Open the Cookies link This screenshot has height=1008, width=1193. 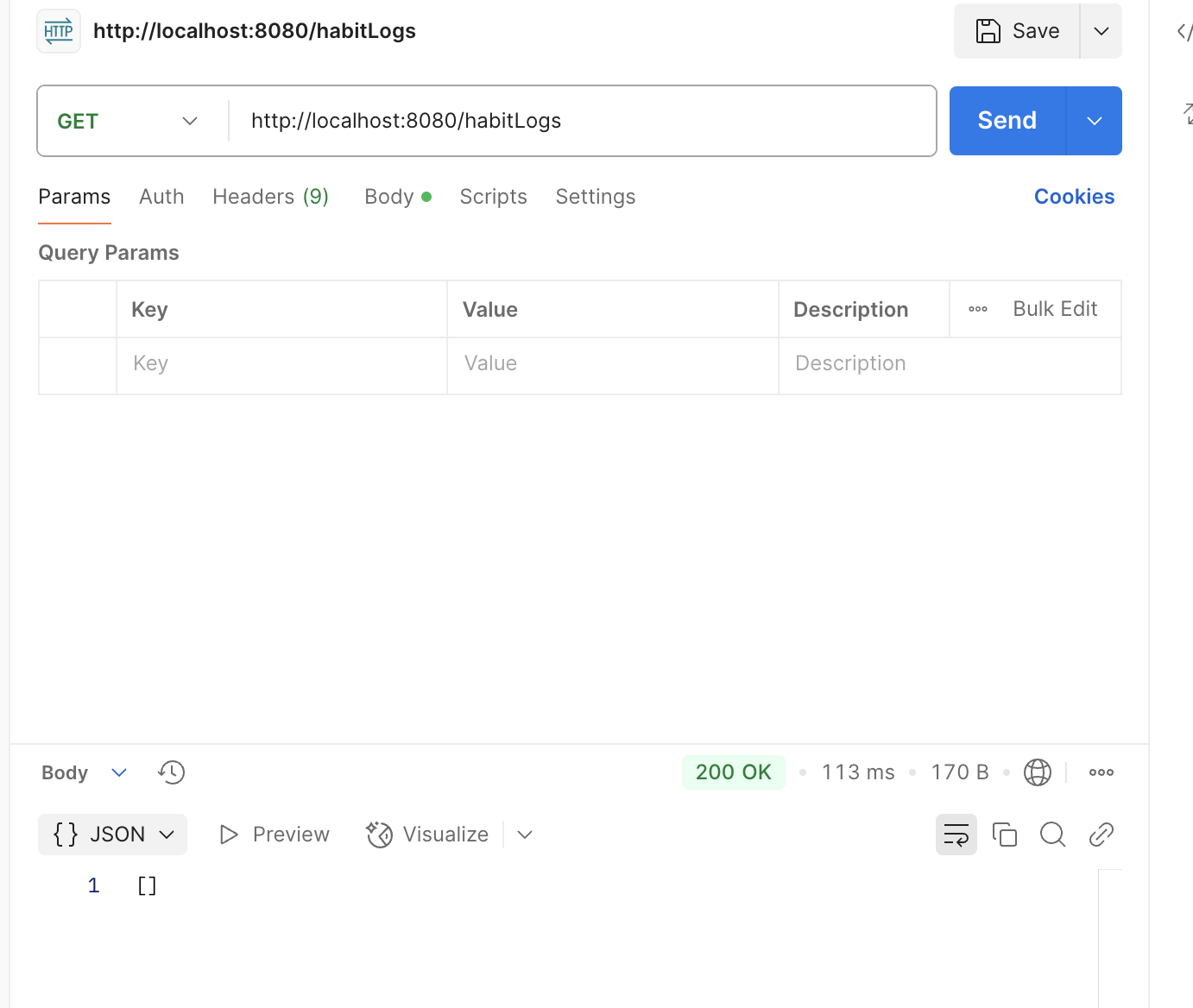pyautogui.click(x=1074, y=197)
